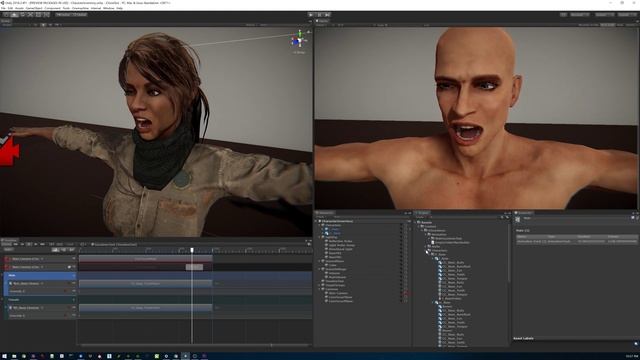Screen dimensions: 640x360
Task: Open the Timeline Add track dropdown
Action: (x=8, y=249)
